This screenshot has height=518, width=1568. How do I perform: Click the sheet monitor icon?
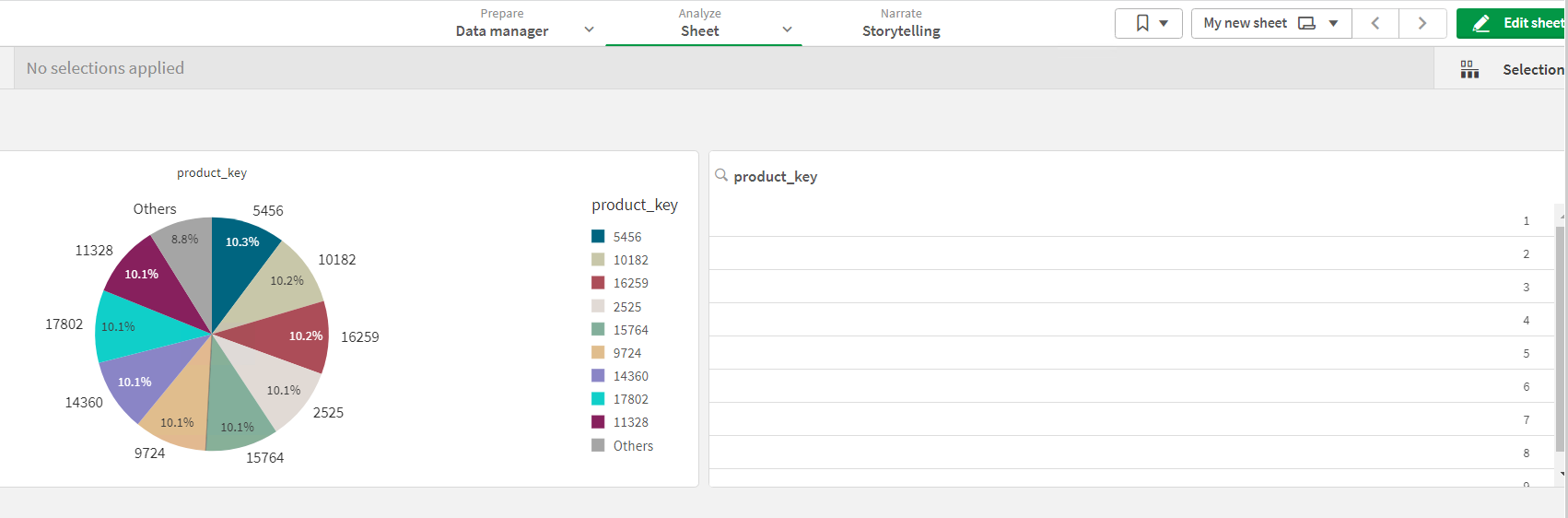pos(1306,23)
